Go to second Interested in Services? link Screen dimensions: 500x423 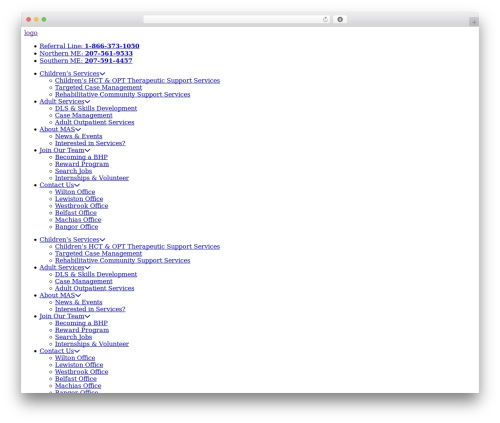click(x=90, y=309)
